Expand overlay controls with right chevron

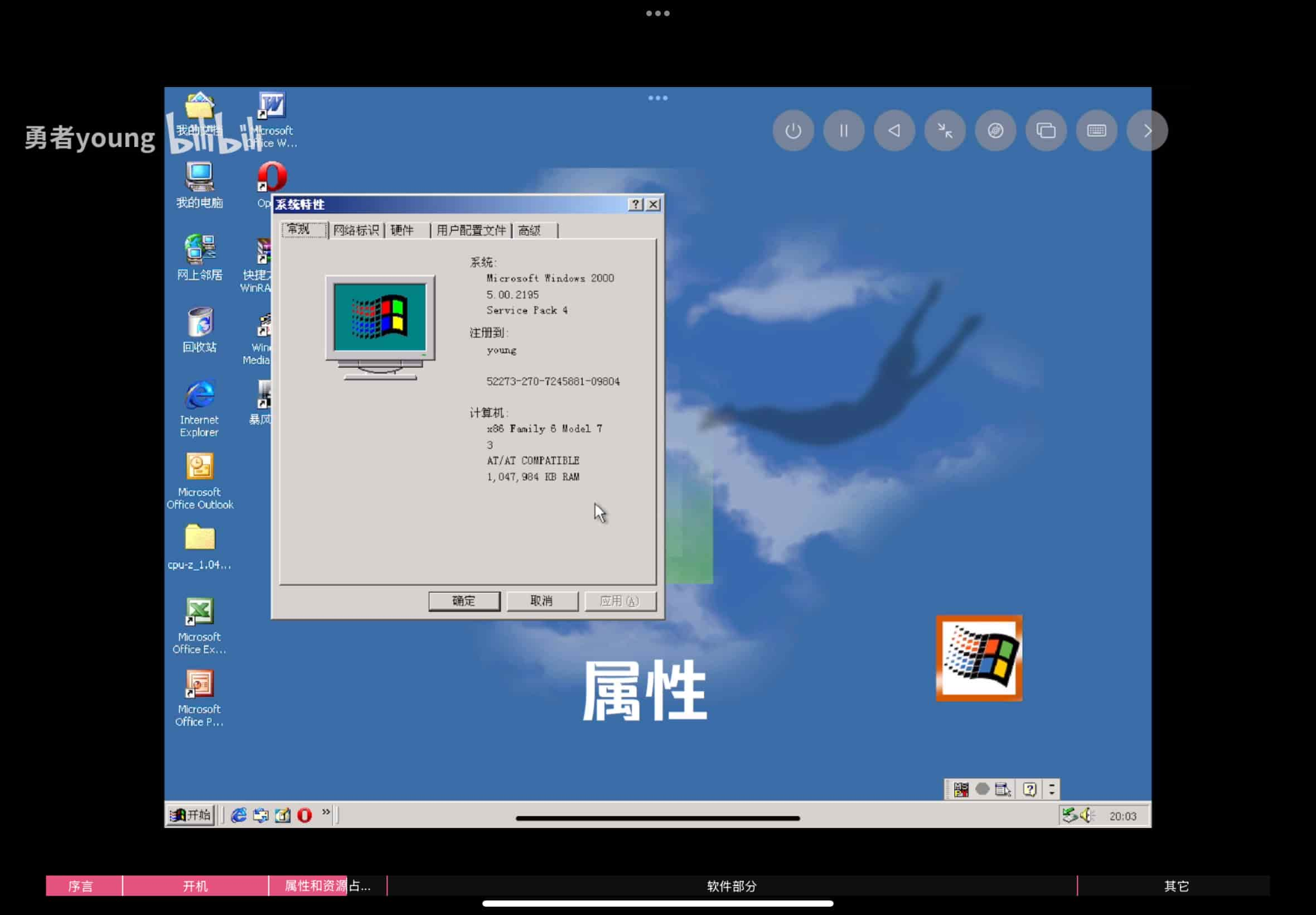[x=1147, y=131]
